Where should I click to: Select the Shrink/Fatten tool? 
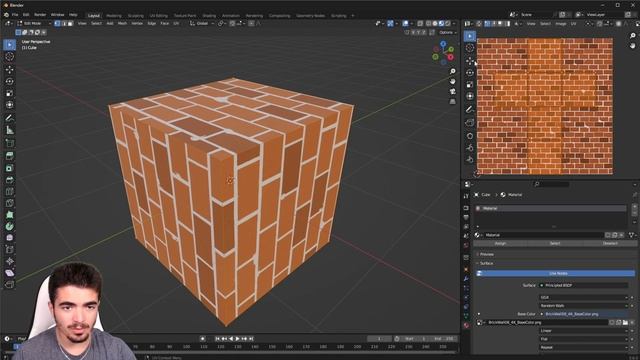[9, 261]
